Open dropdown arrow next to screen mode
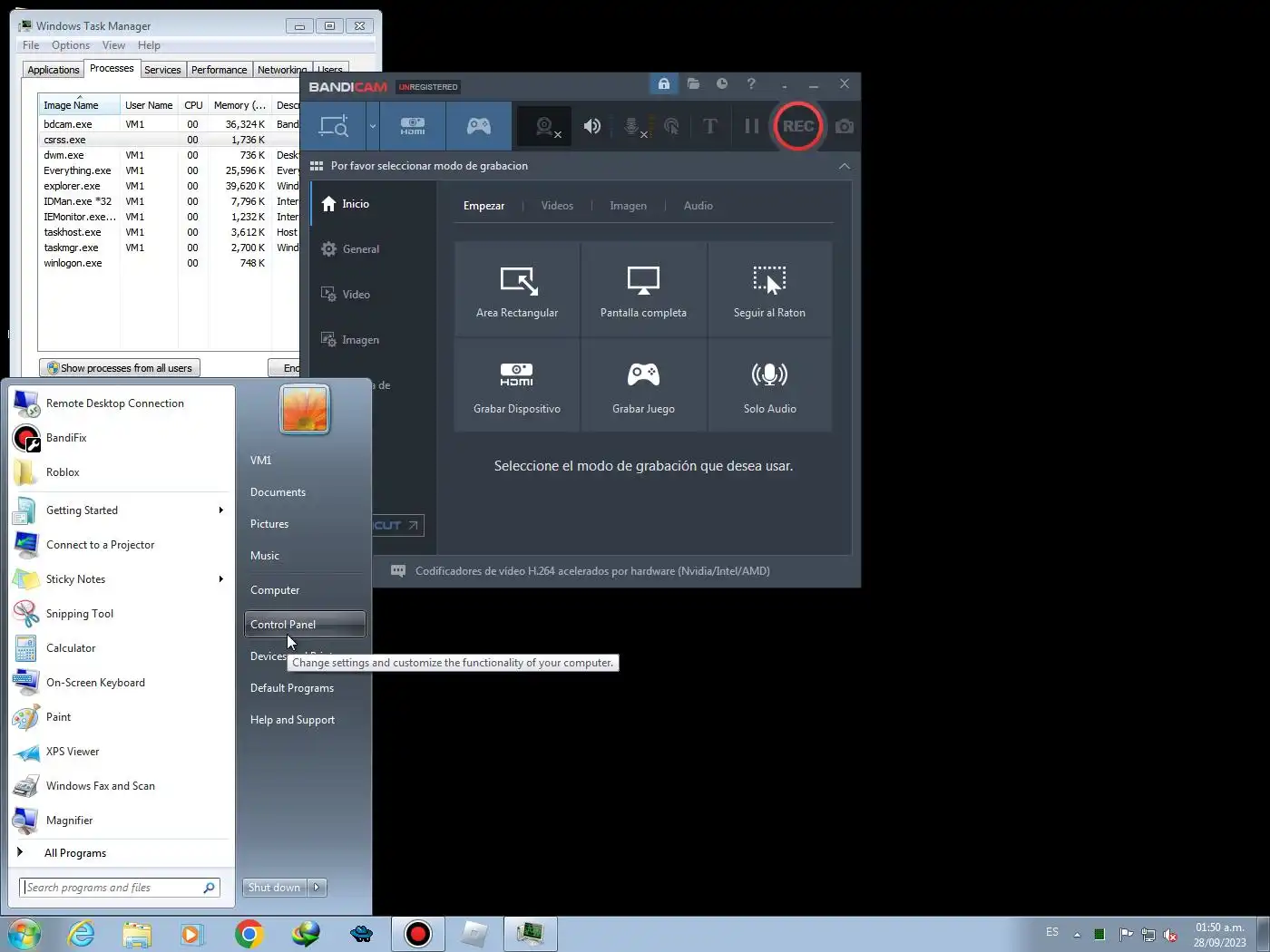This screenshot has width=1270, height=952. click(x=372, y=126)
